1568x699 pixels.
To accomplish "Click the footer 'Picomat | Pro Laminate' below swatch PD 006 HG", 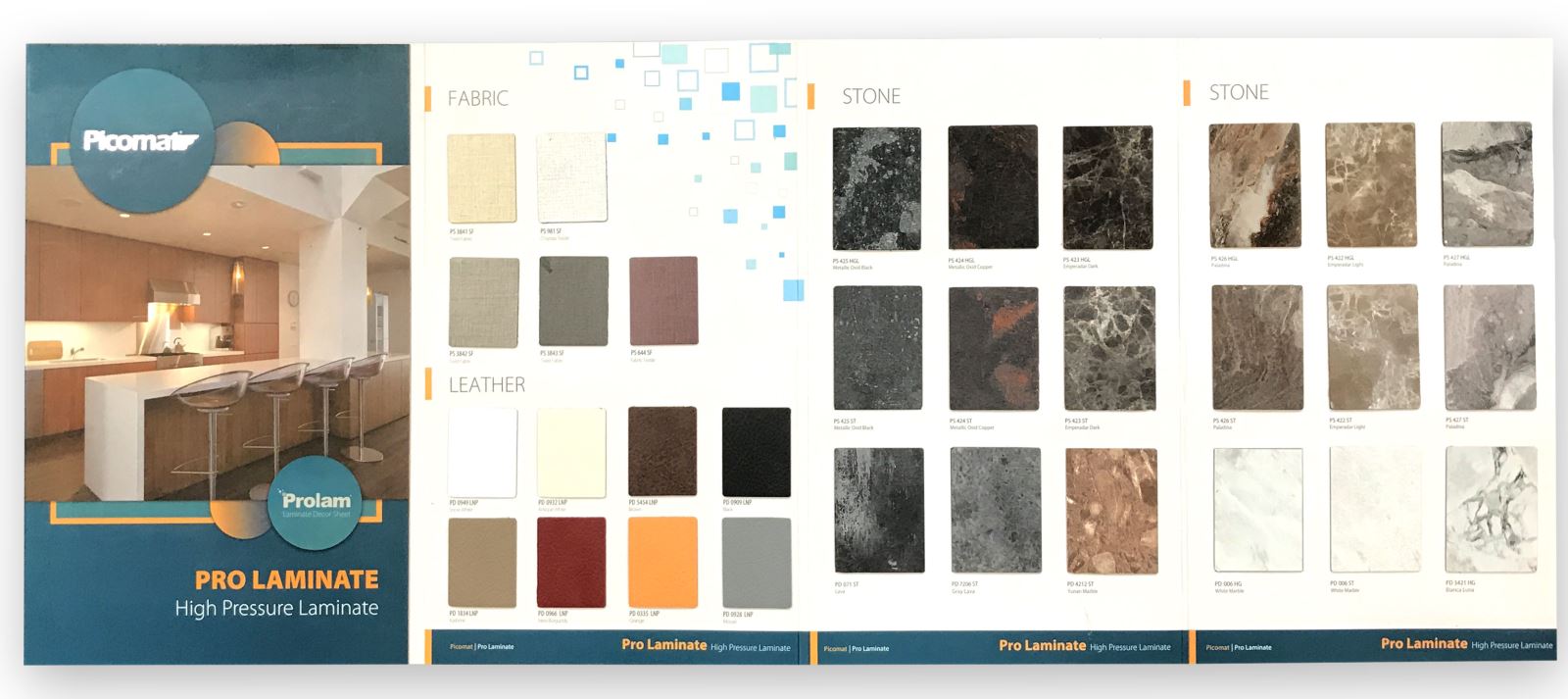I will (1239, 647).
